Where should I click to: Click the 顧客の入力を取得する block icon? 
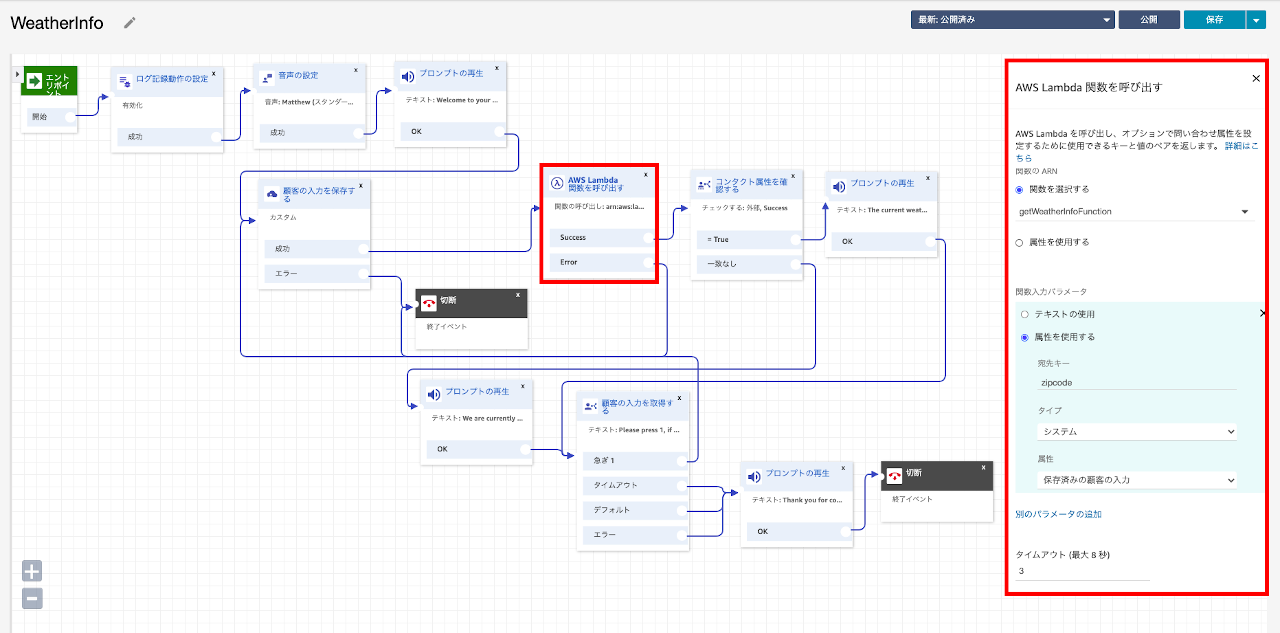(591, 405)
